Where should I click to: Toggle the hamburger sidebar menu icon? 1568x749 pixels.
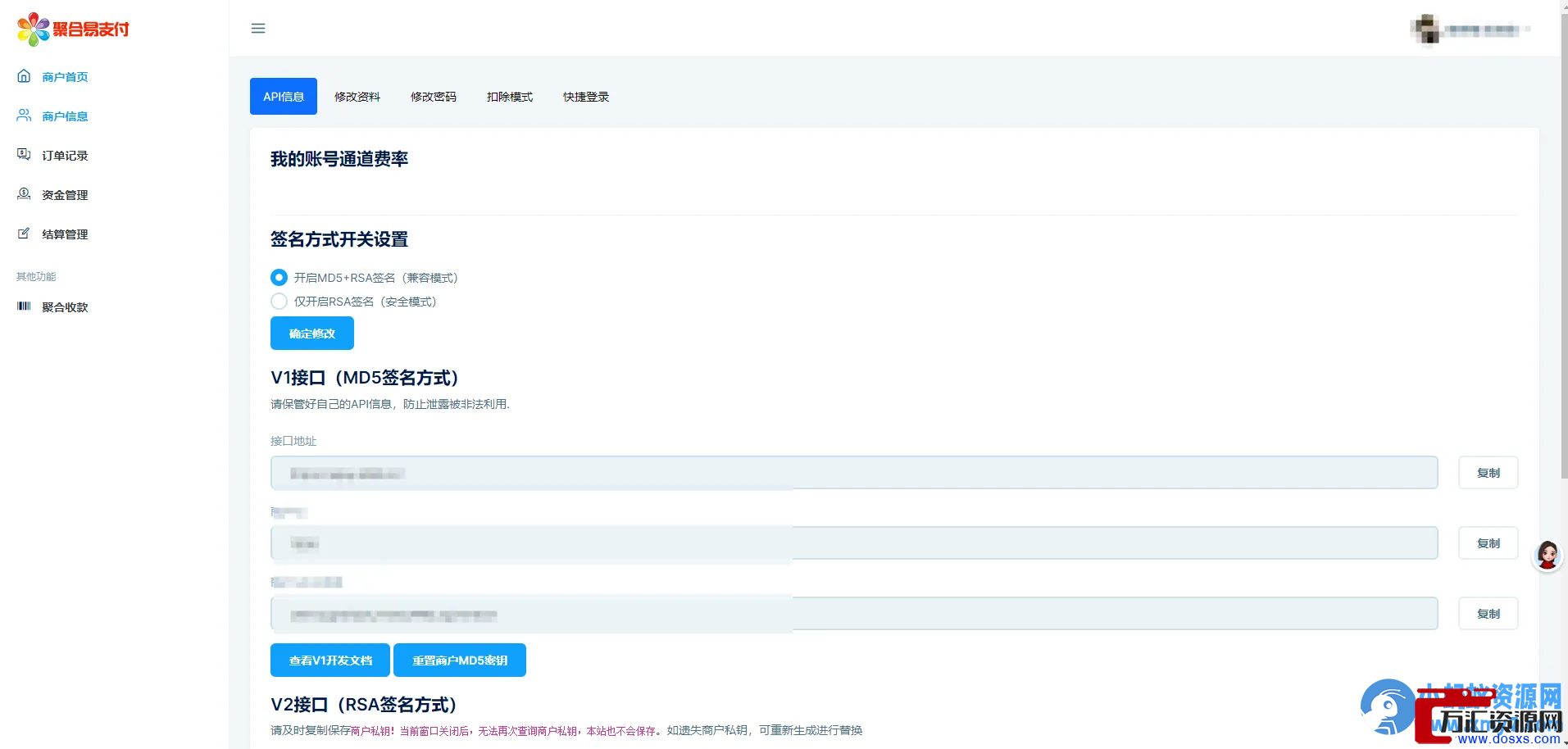pyautogui.click(x=258, y=29)
